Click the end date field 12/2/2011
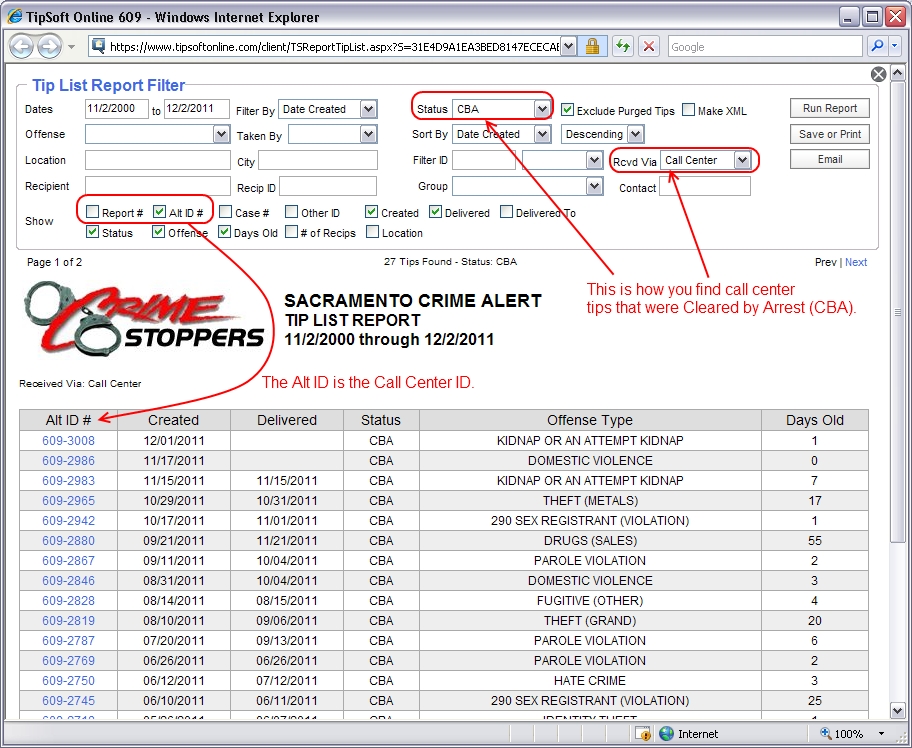The width and height of the screenshot is (912, 748). coord(197,109)
